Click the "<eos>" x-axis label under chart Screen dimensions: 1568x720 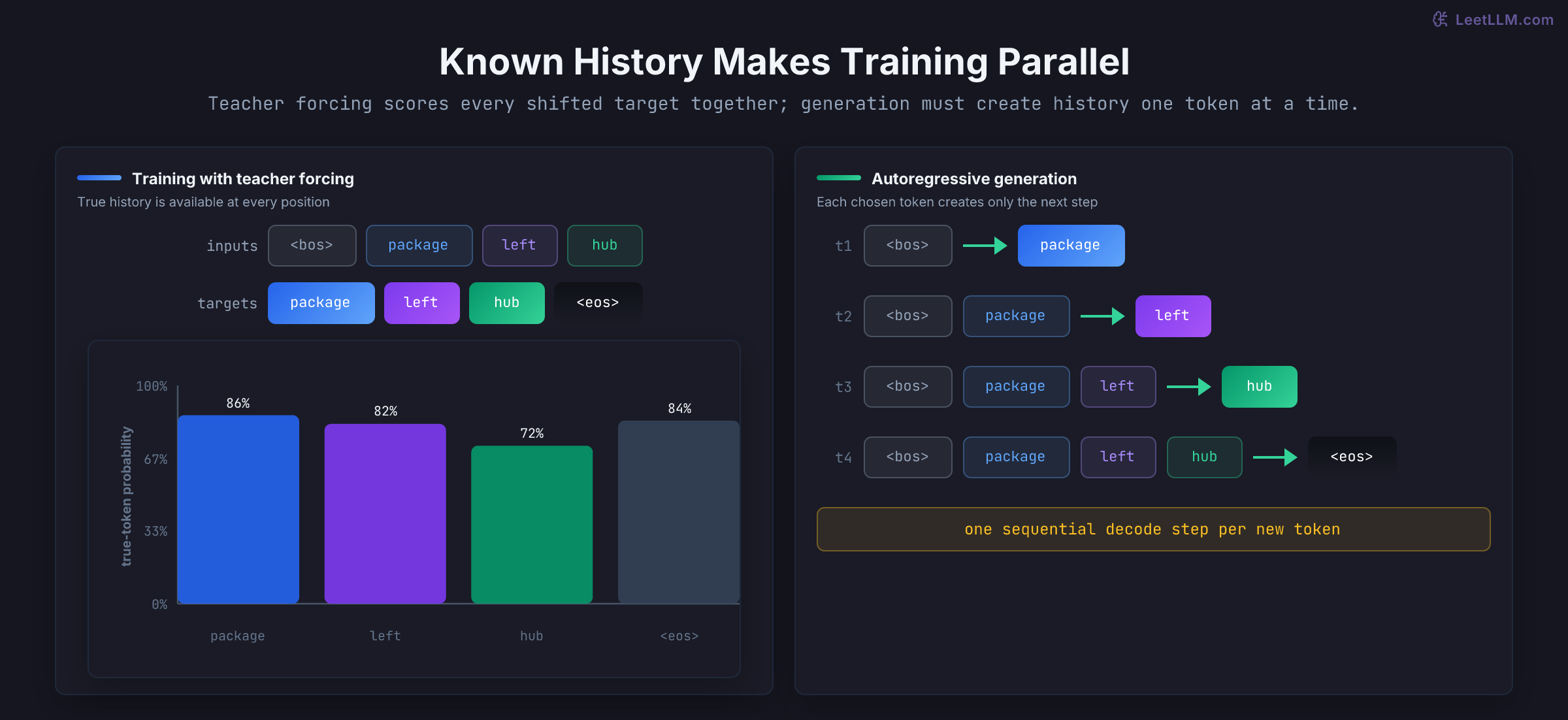pyautogui.click(x=679, y=636)
